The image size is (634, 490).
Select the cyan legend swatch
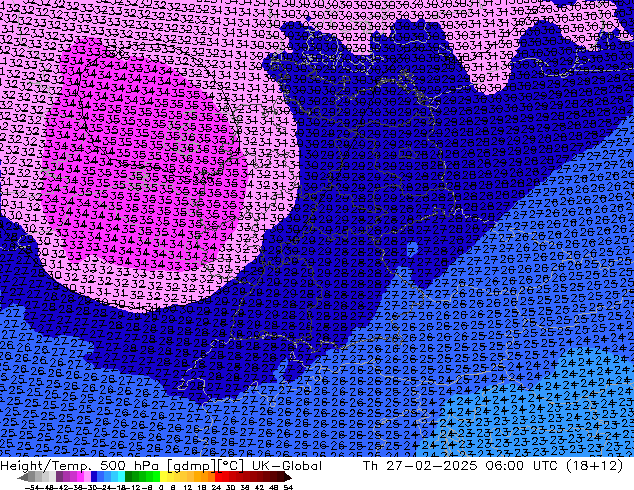tap(121, 478)
